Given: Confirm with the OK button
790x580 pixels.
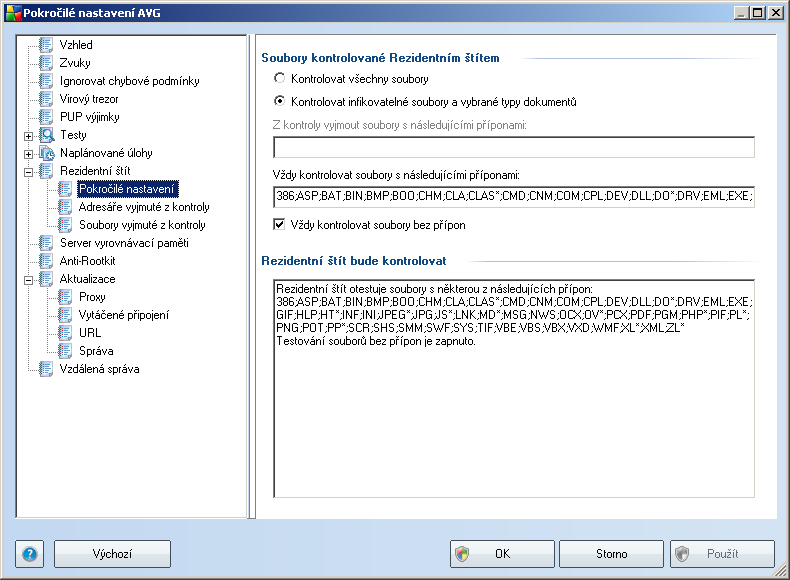Looking at the screenshot, I should tap(502, 554).
